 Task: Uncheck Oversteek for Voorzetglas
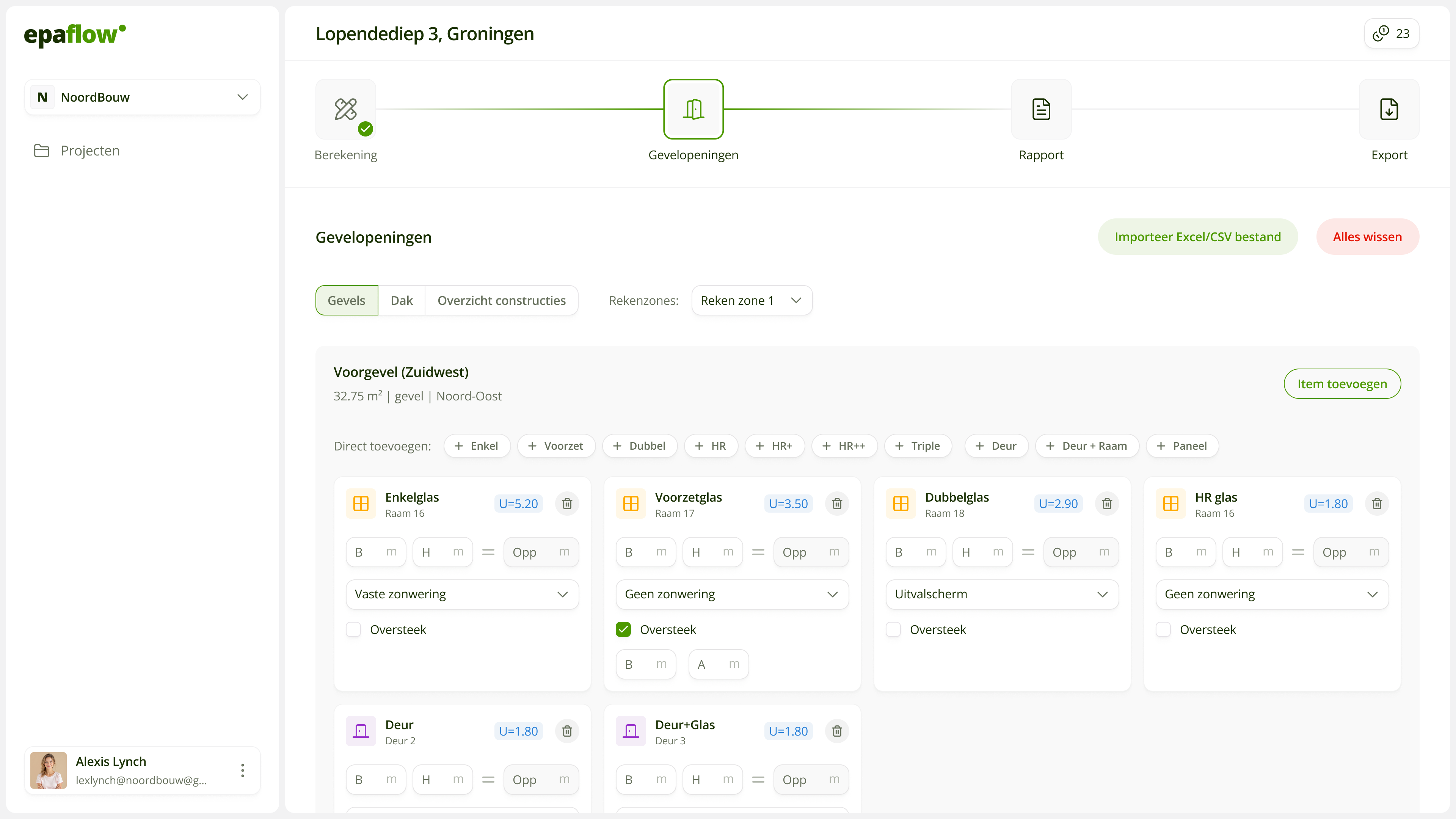pyautogui.click(x=623, y=629)
